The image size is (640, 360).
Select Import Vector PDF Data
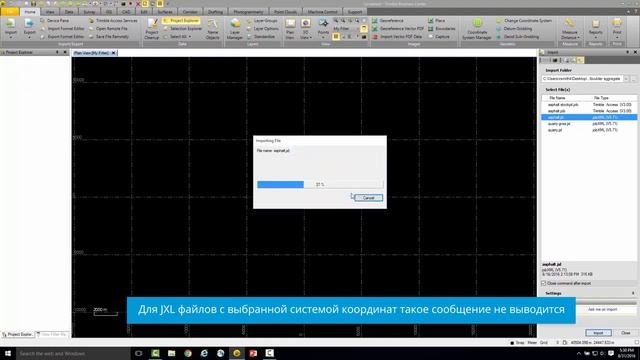point(397,37)
